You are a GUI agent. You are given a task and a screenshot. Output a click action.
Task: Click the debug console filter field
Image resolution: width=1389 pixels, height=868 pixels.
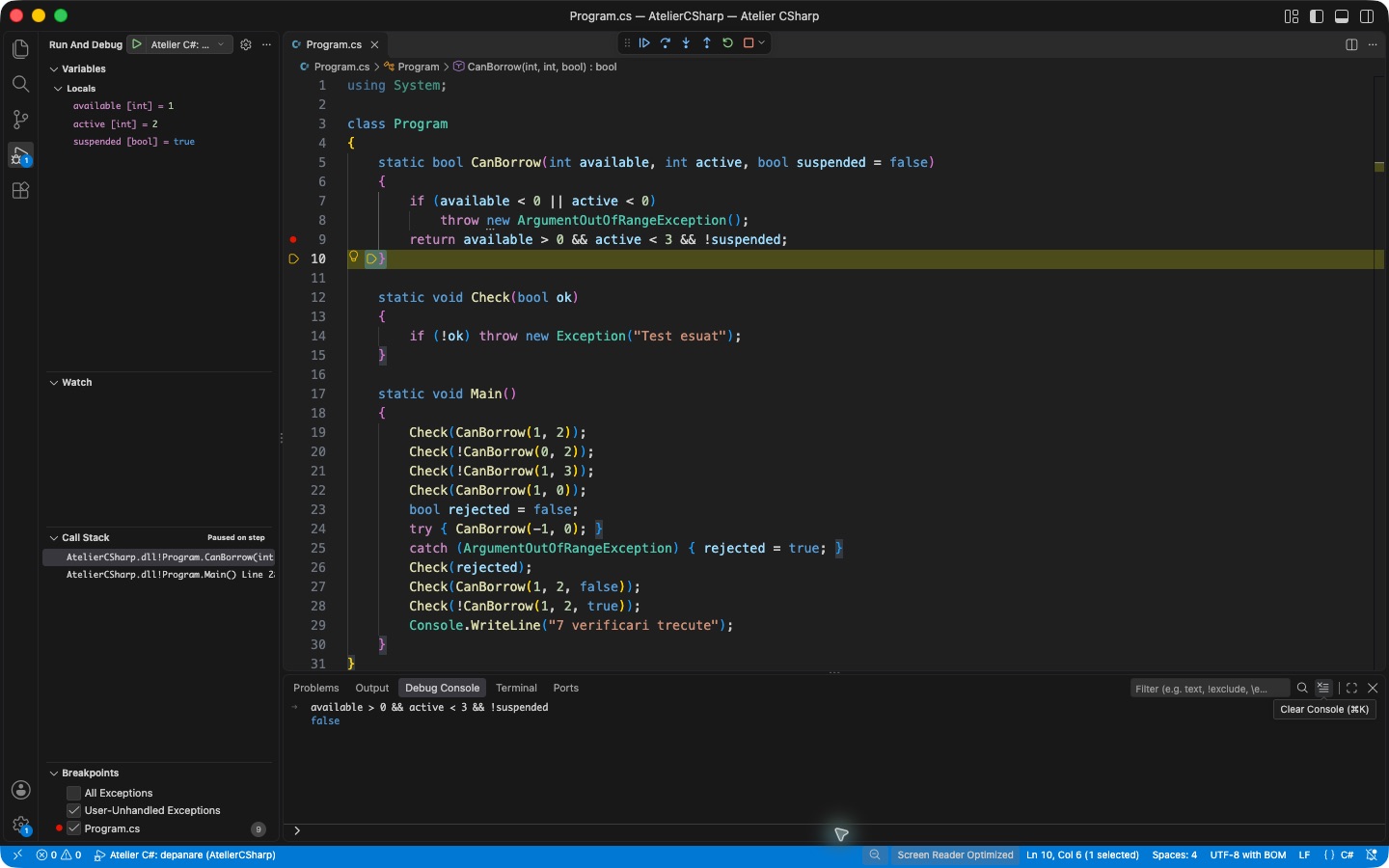[x=1210, y=689]
